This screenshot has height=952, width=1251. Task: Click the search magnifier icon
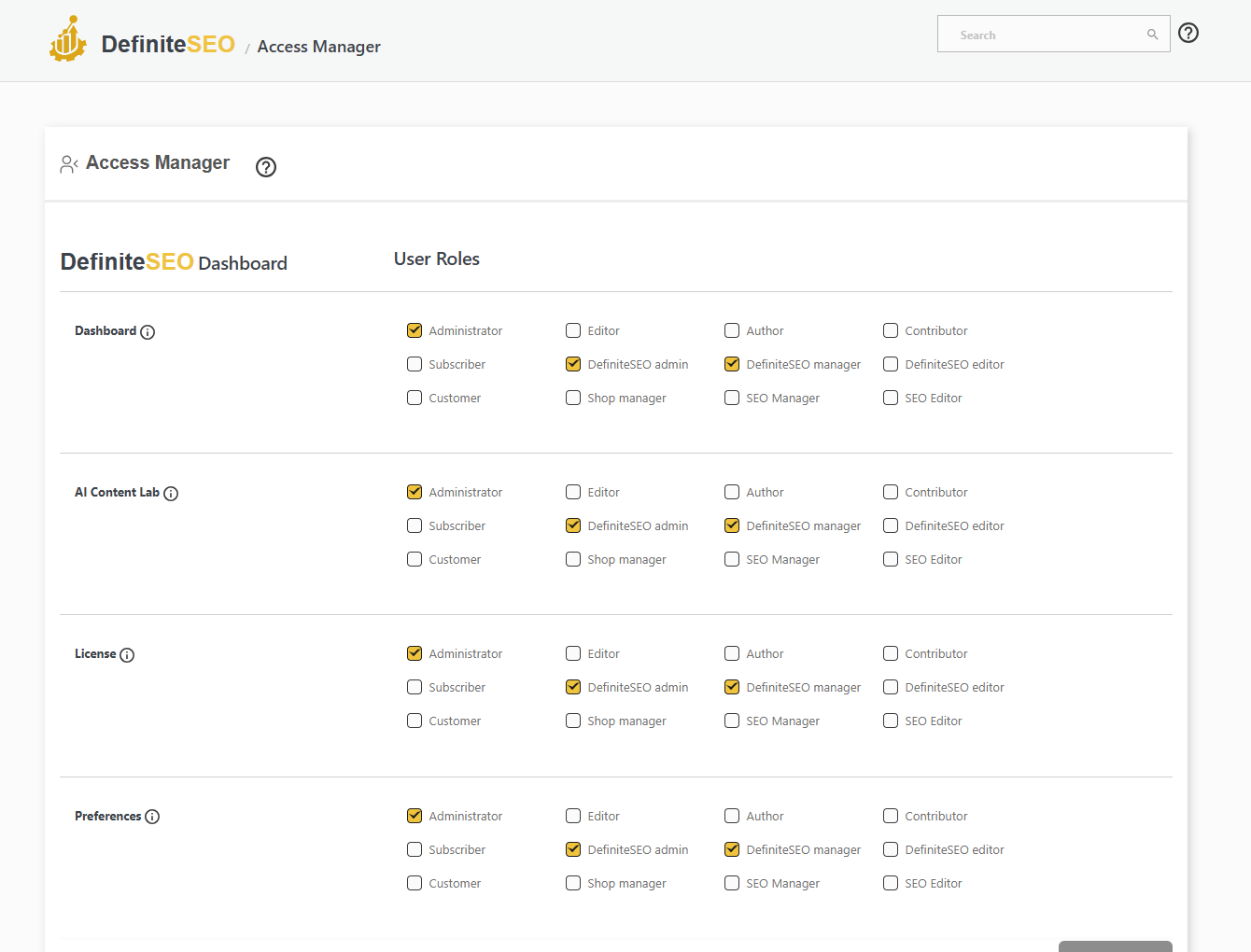(x=1153, y=35)
